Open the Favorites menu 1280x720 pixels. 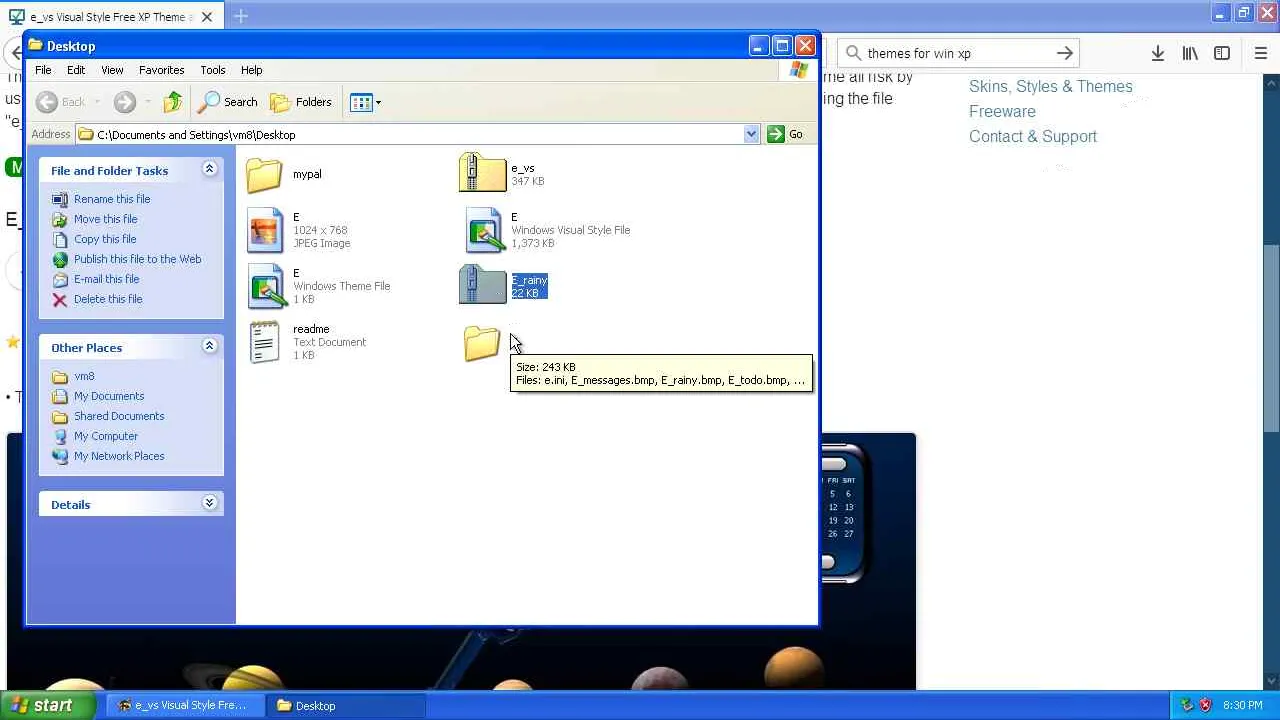pos(162,70)
